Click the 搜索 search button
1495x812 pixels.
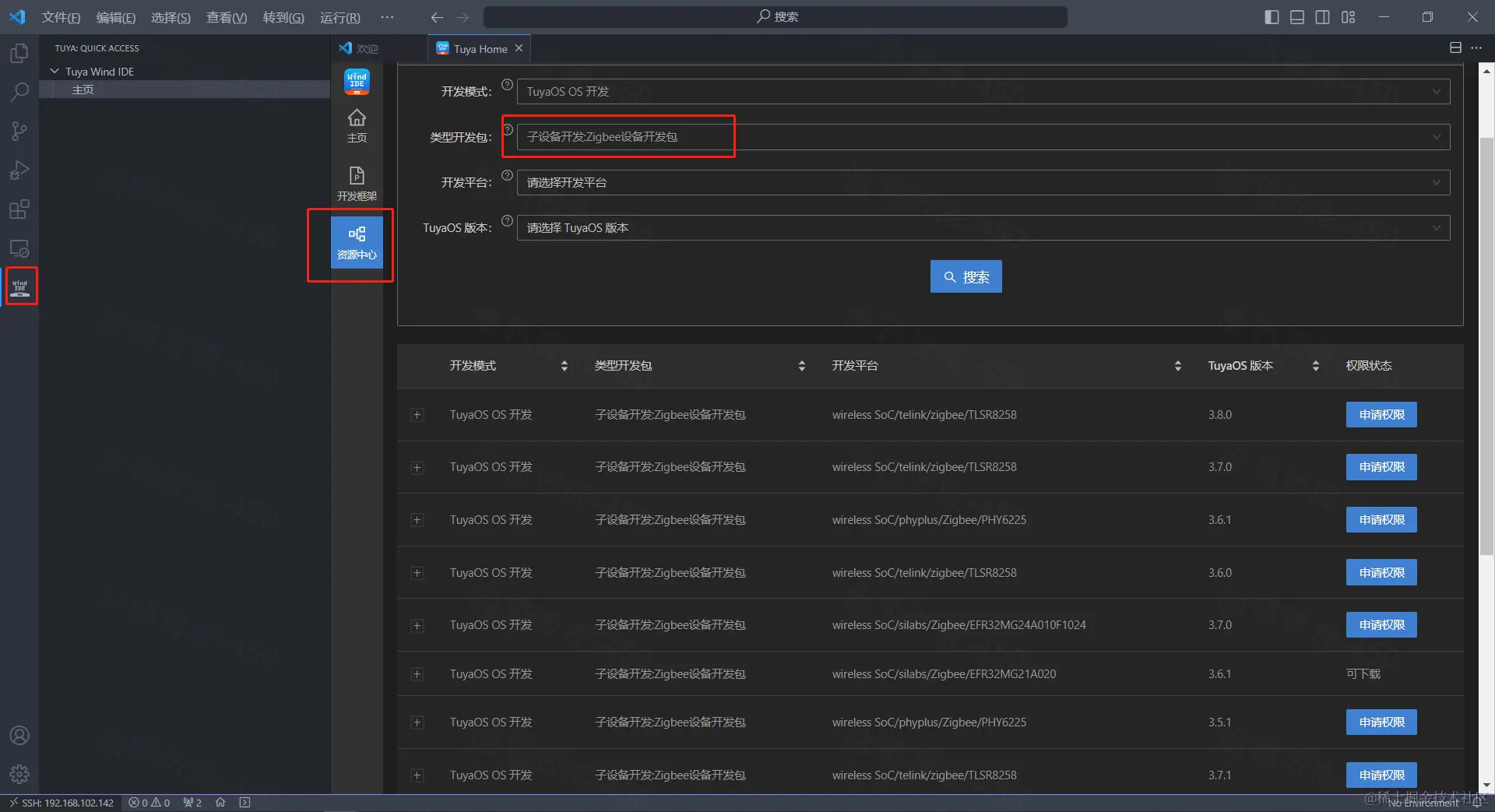click(966, 276)
